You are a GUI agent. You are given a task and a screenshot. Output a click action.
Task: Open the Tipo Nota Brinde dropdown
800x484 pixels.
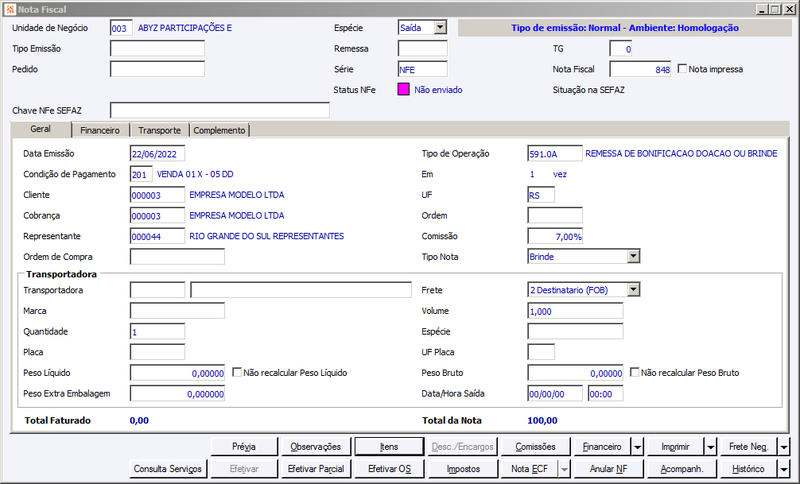[633, 256]
